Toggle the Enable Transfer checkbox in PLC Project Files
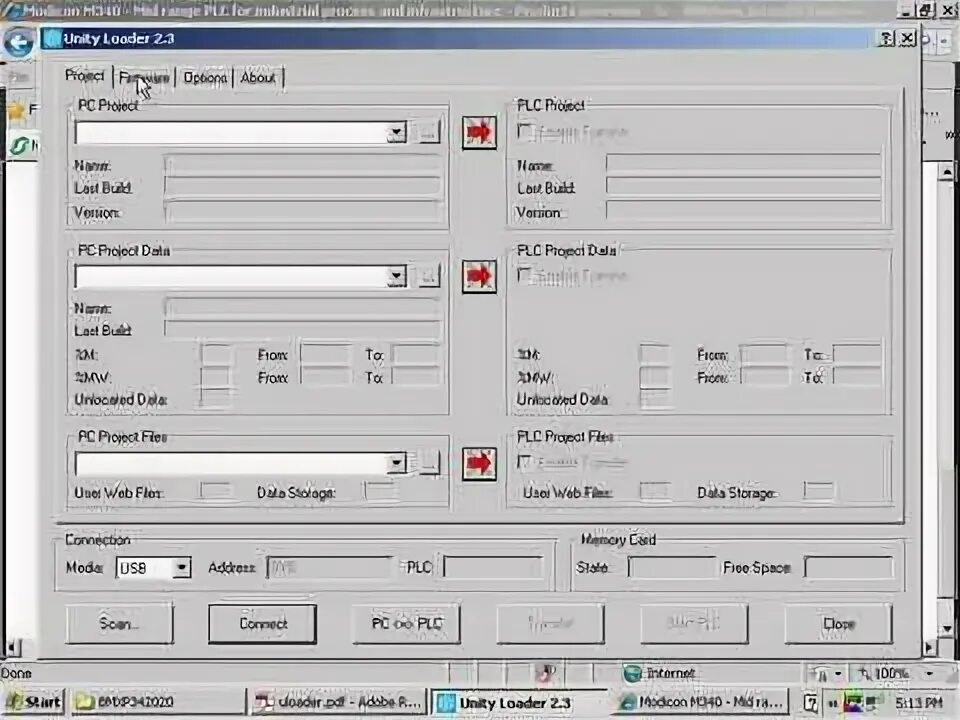This screenshot has width=960, height=720. point(524,462)
